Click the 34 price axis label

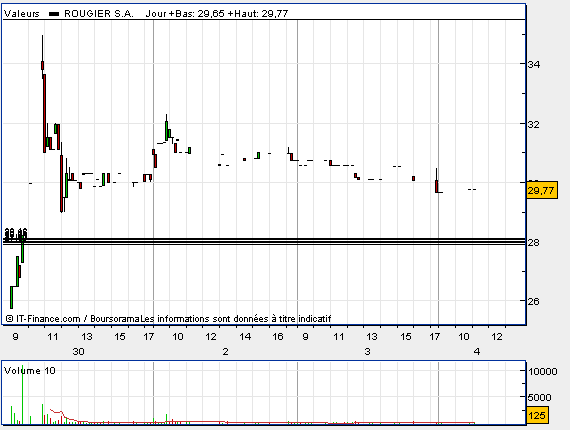pyautogui.click(x=534, y=64)
